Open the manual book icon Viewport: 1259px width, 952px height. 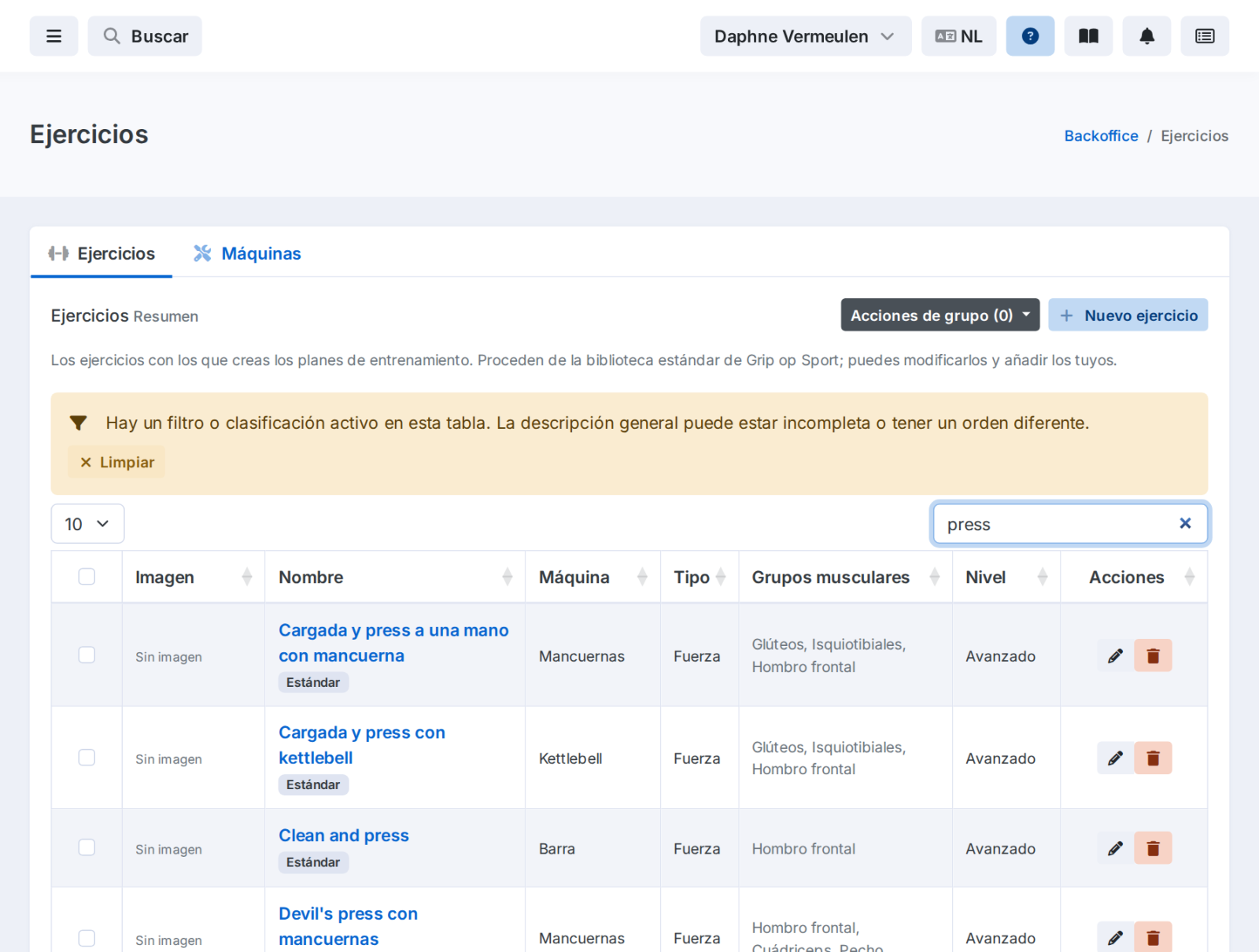pyautogui.click(x=1088, y=36)
